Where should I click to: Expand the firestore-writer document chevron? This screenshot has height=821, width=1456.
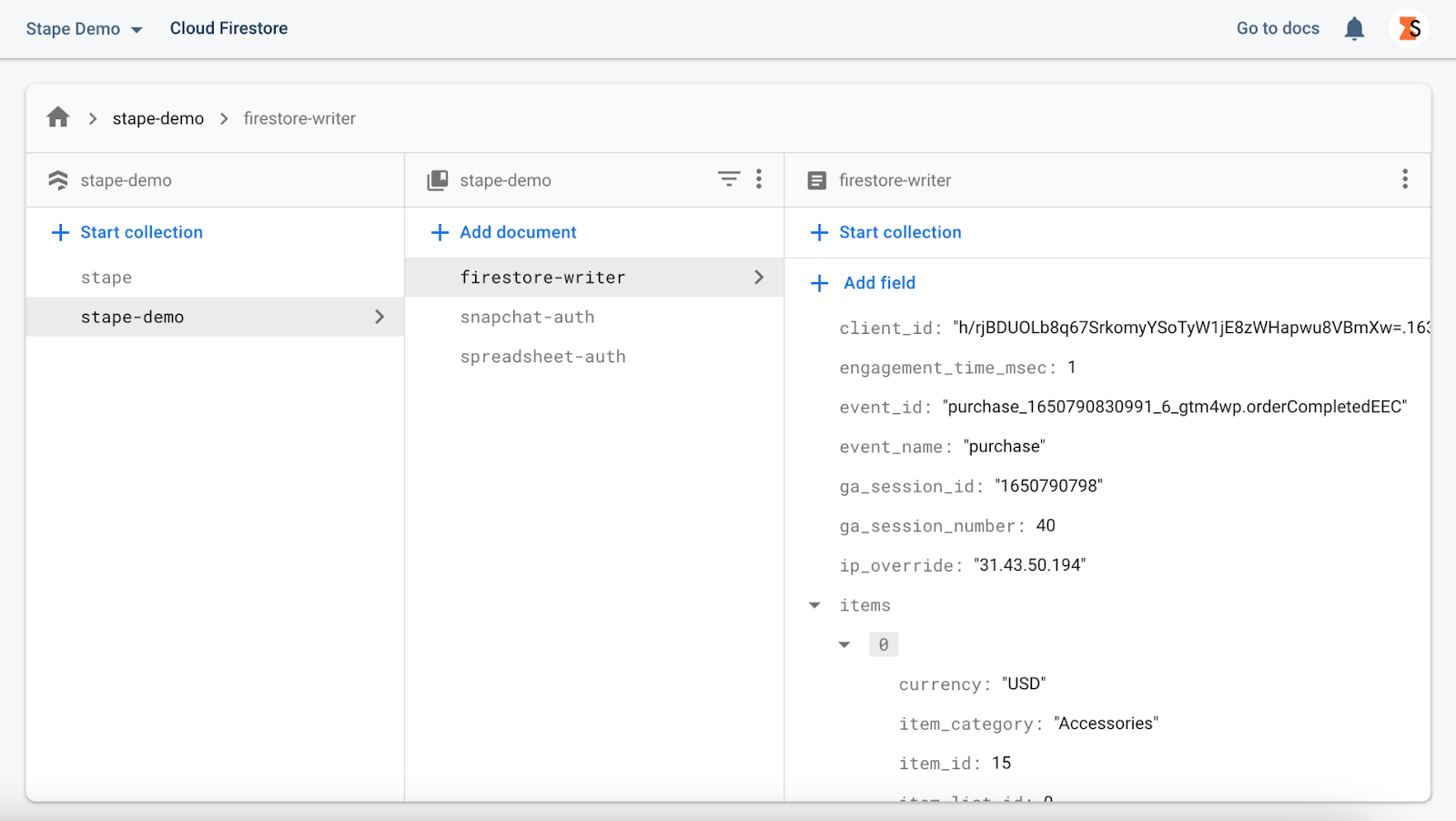pyautogui.click(x=759, y=277)
